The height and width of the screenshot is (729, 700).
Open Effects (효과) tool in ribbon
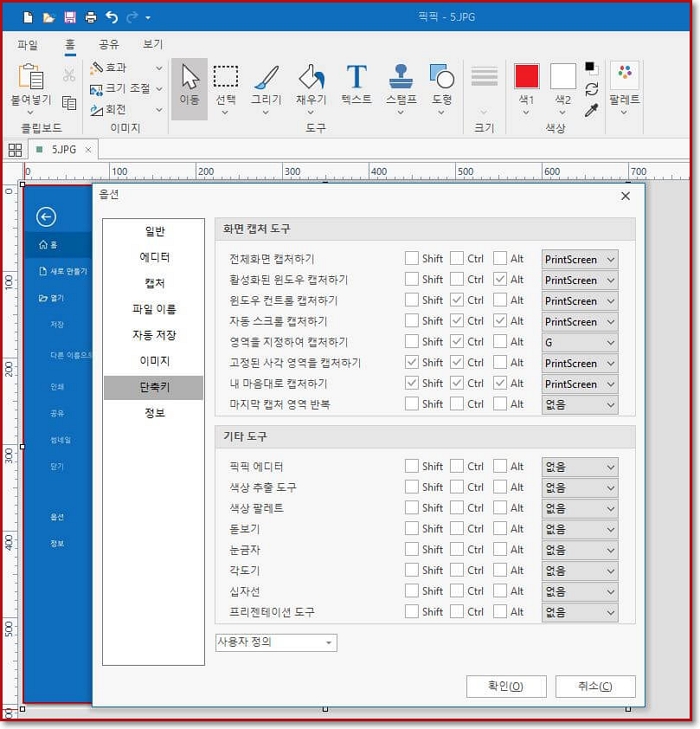click(109, 68)
